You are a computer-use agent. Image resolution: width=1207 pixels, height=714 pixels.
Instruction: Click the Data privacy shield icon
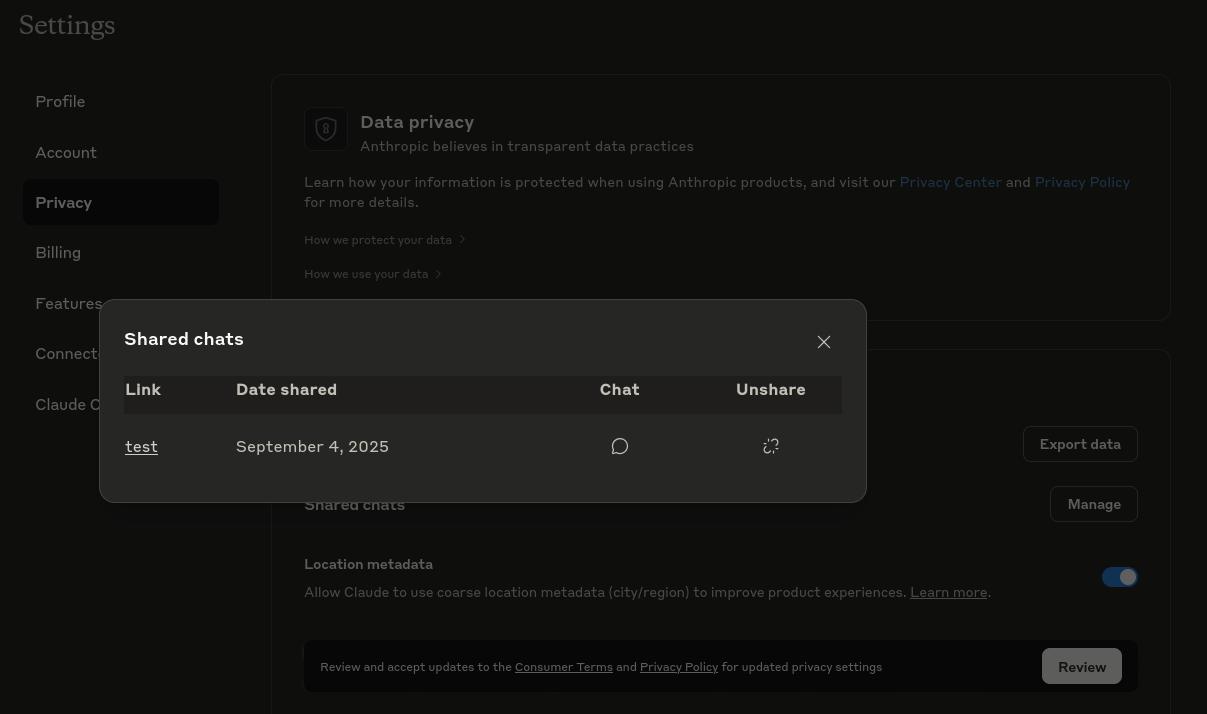326,129
